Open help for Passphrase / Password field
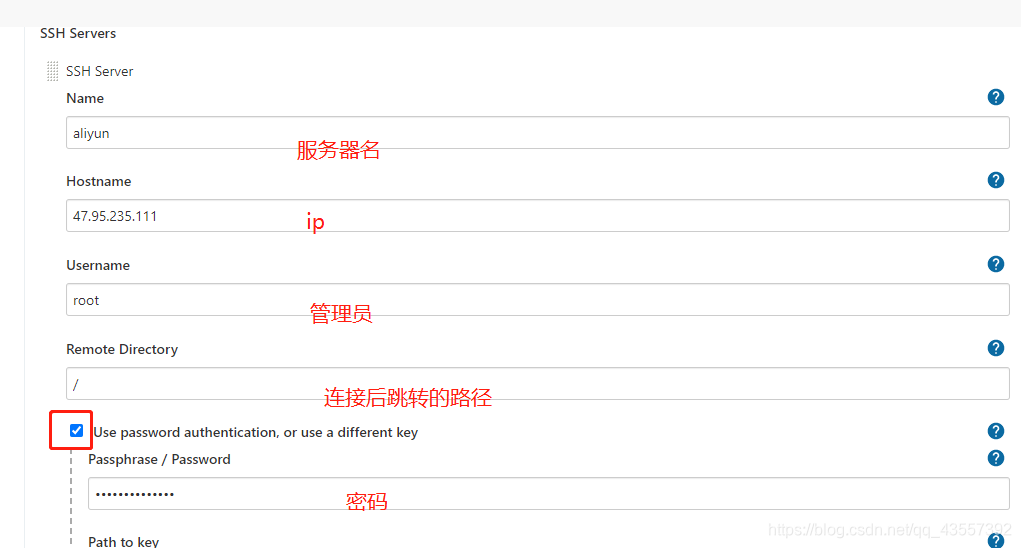This screenshot has height=548, width=1021. click(x=996, y=458)
